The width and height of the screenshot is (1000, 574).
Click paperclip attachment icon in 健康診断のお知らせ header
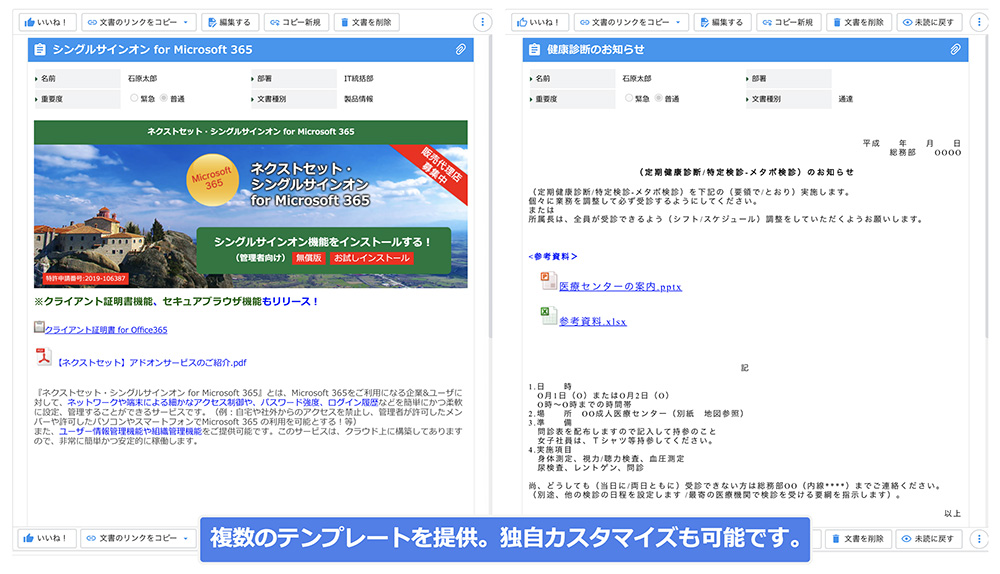tap(955, 49)
